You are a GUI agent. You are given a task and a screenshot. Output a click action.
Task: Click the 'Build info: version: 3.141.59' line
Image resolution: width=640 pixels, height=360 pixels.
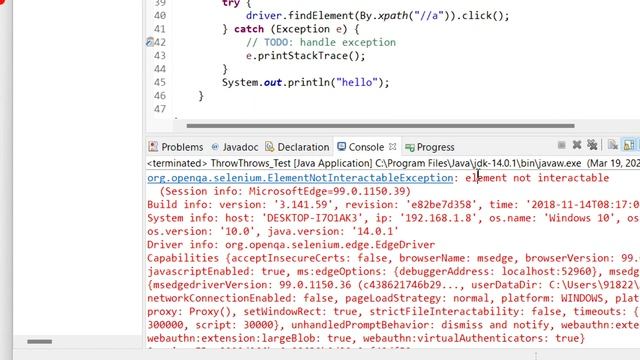(x=393, y=204)
